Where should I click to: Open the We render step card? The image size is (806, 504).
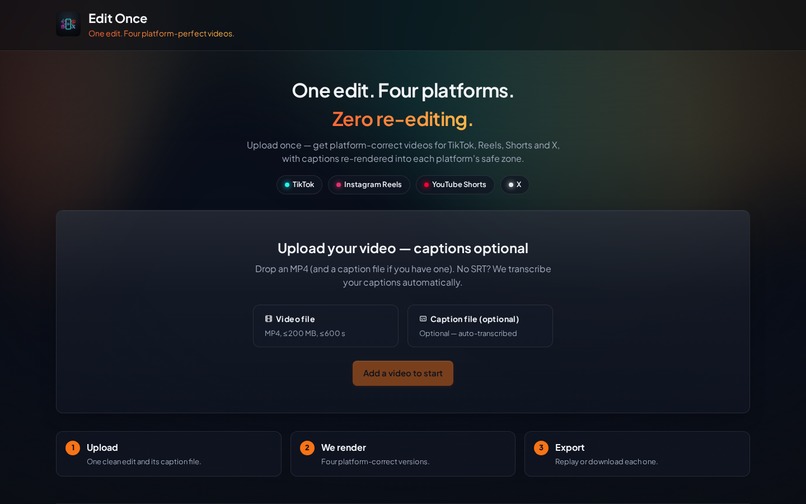pos(403,454)
